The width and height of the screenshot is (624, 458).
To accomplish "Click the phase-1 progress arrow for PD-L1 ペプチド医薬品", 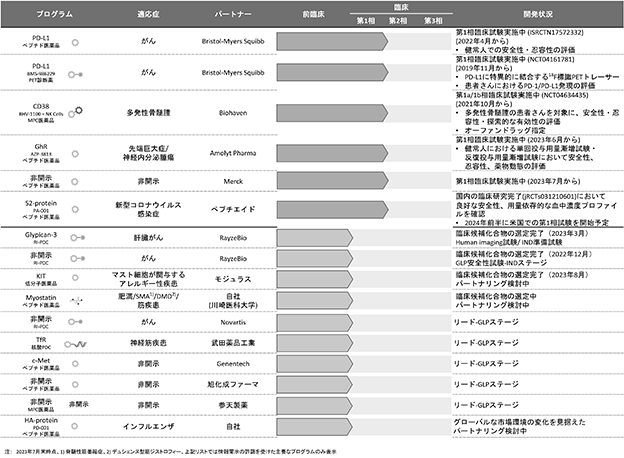I will click(x=332, y=41).
